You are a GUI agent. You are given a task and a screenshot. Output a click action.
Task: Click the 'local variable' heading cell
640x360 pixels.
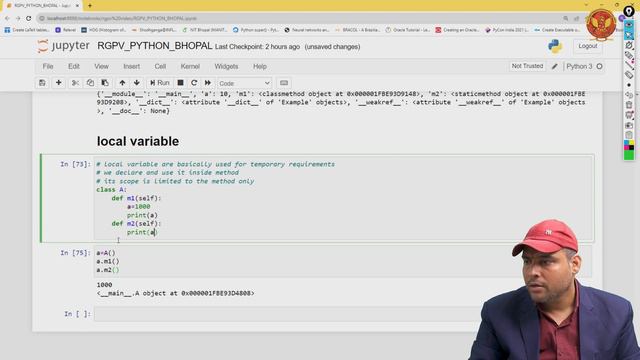point(138,141)
